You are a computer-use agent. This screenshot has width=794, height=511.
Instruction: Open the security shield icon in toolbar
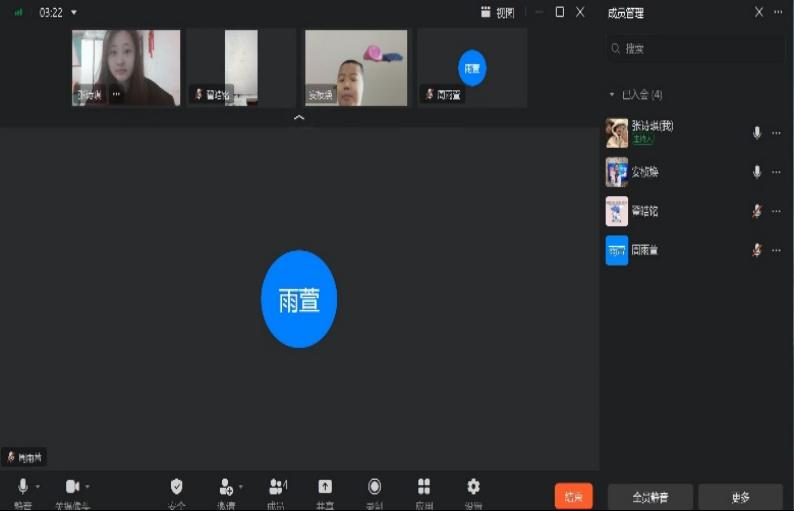tap(177, 487)
